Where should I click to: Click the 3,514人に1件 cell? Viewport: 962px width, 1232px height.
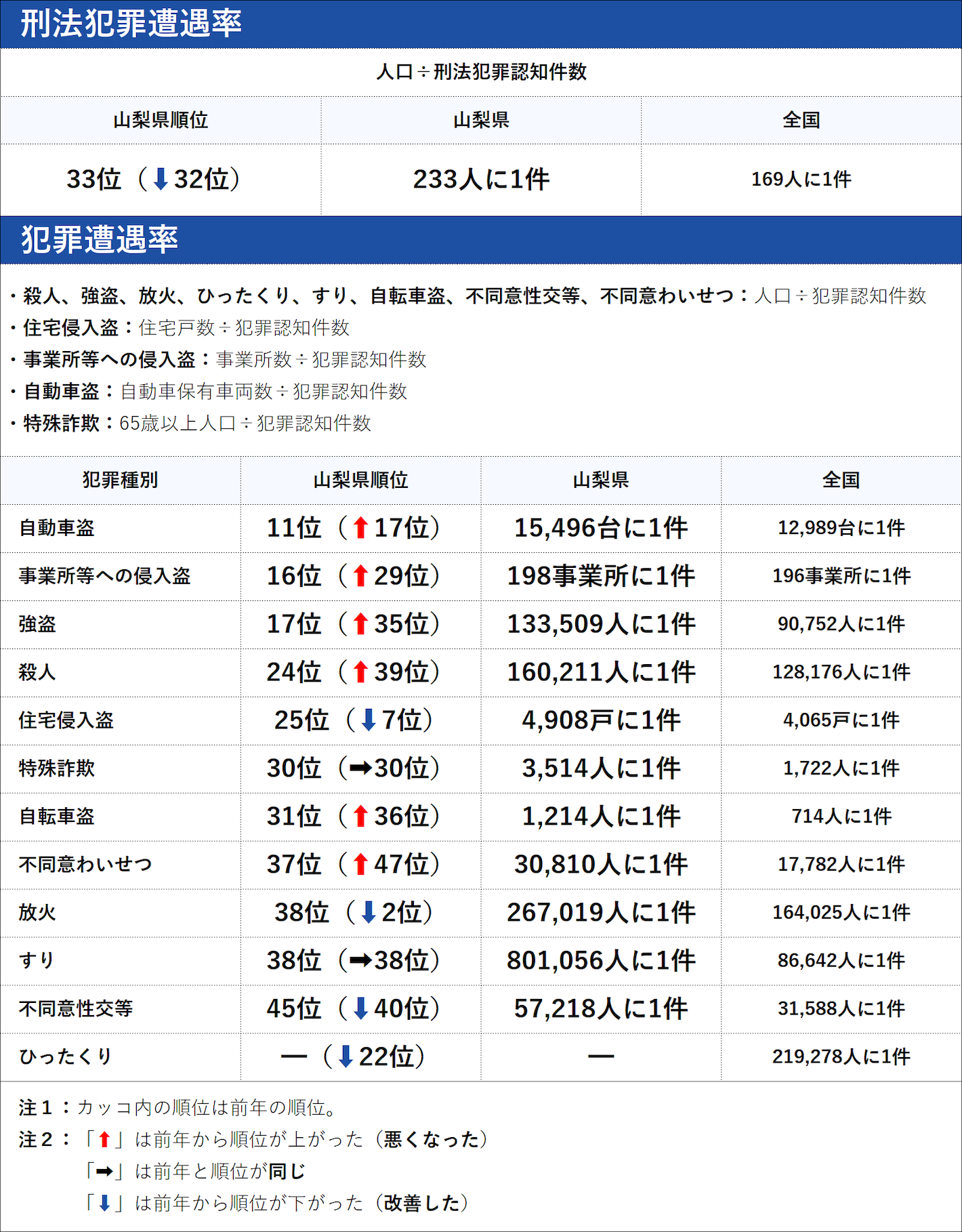tap(601, 768)
